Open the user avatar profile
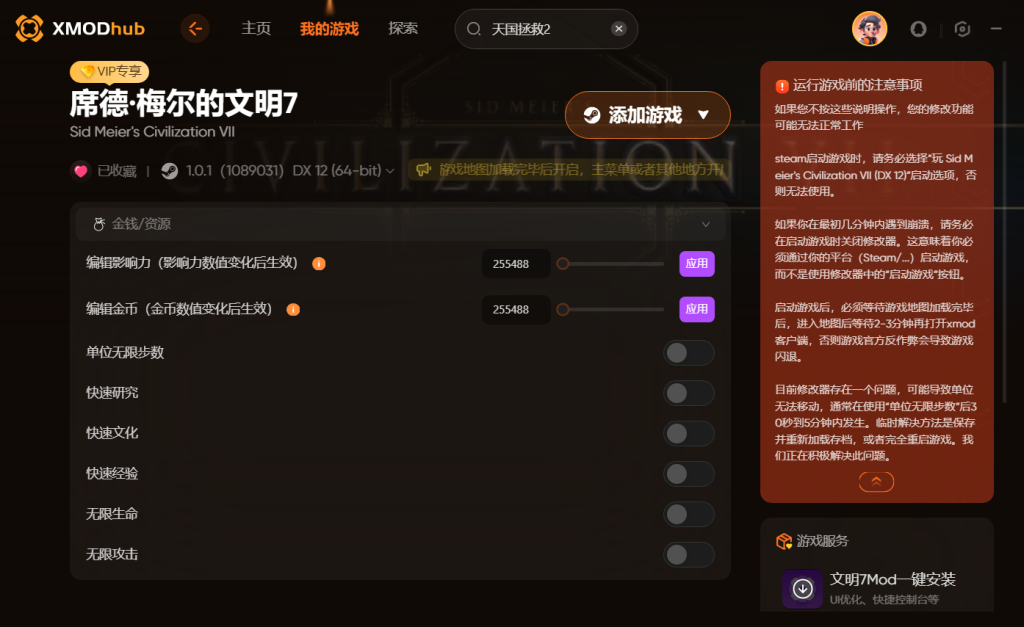The width and height of the screenshot is (1024, 627). click(x=869, y=29)
